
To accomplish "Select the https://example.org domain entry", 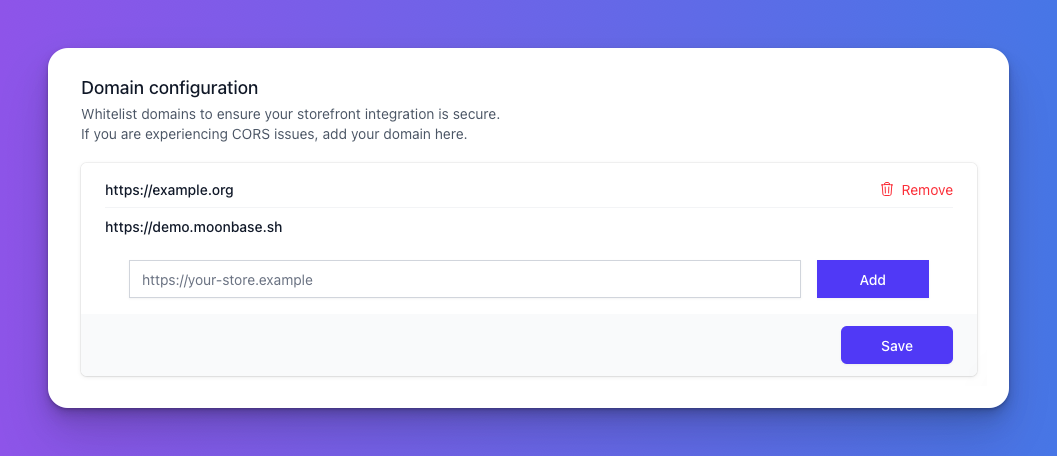I will (169, 190).
